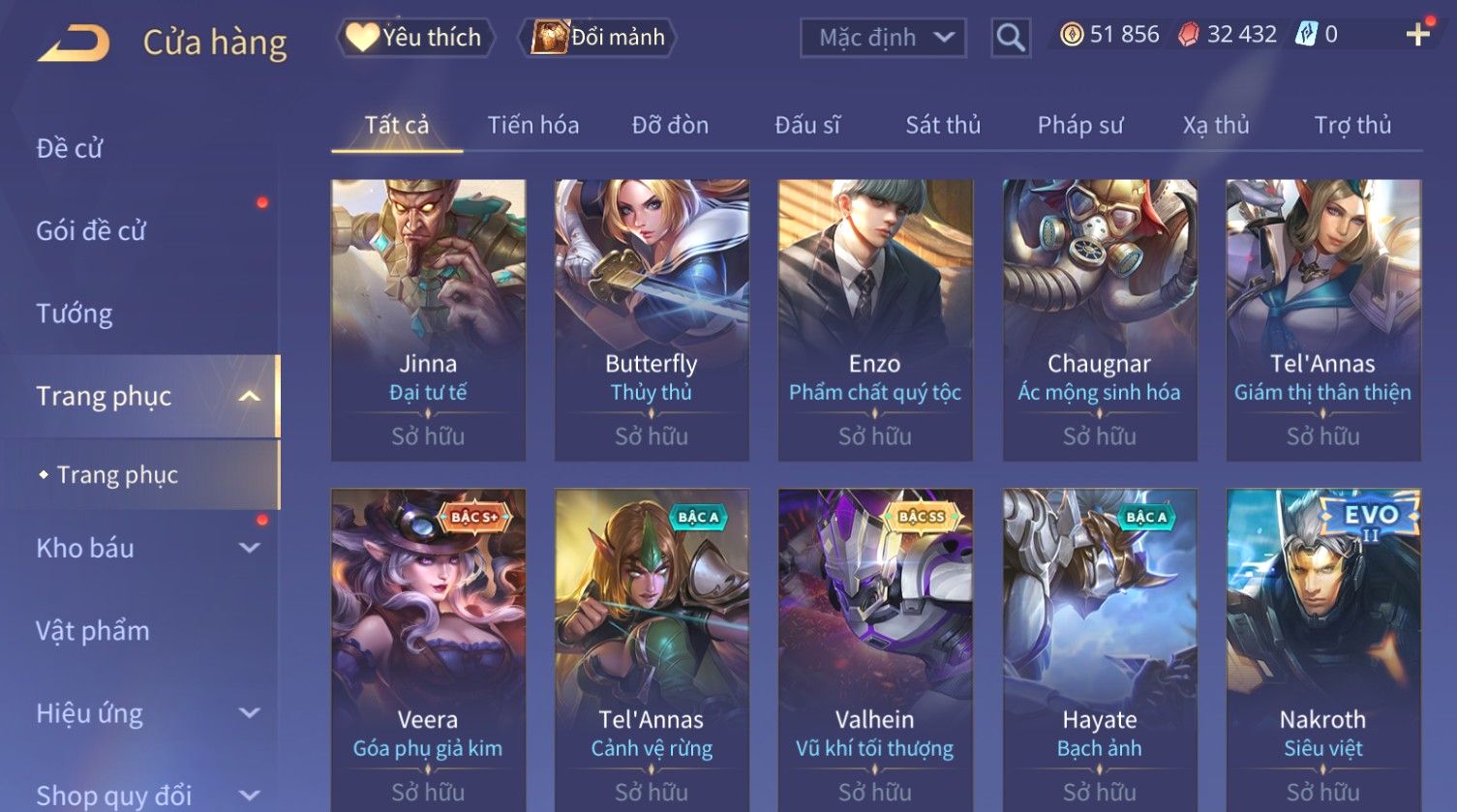1457x812 pixels.
Task: Expand the Hiệu ứng sidebar section
Action: tap(249, 713)
